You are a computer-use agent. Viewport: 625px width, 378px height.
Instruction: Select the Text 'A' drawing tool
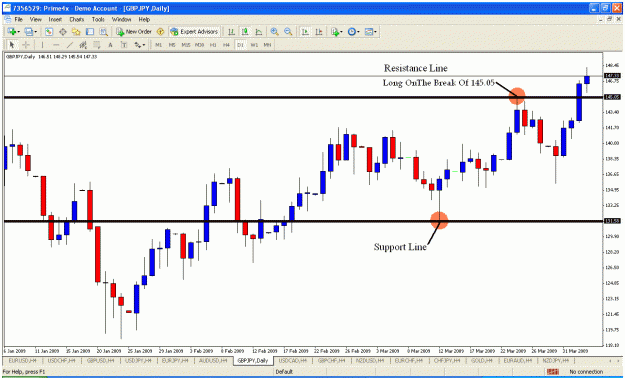[110, 45]
